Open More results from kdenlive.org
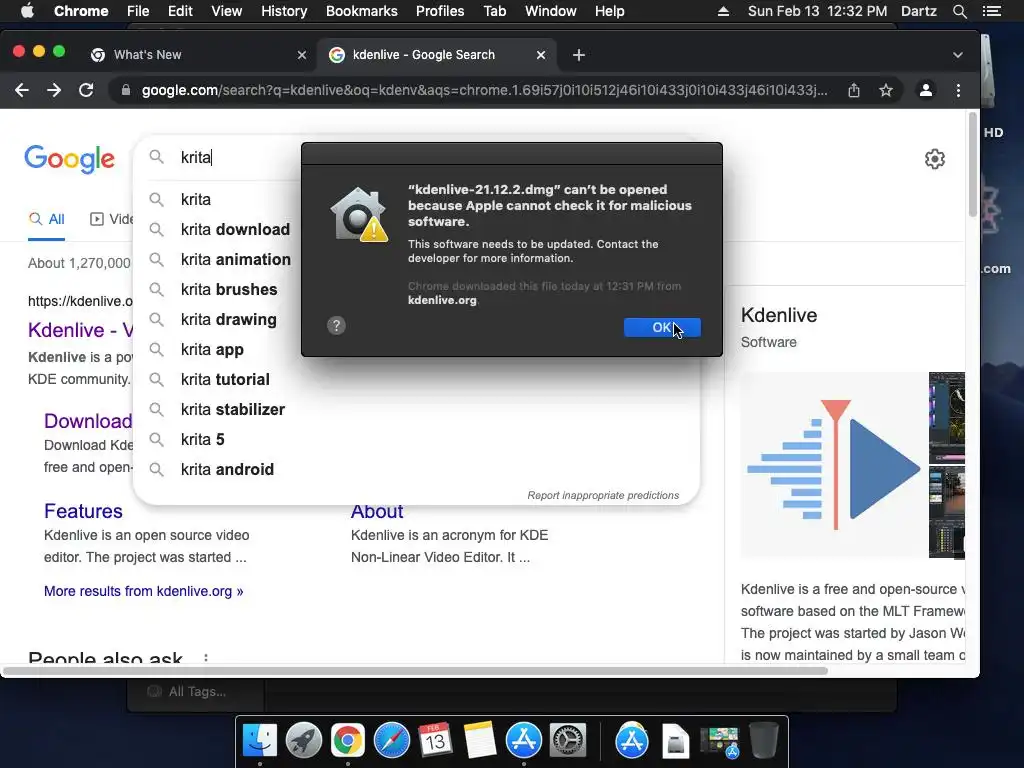This screenshot has width=1024, height=768. (144, 591)
